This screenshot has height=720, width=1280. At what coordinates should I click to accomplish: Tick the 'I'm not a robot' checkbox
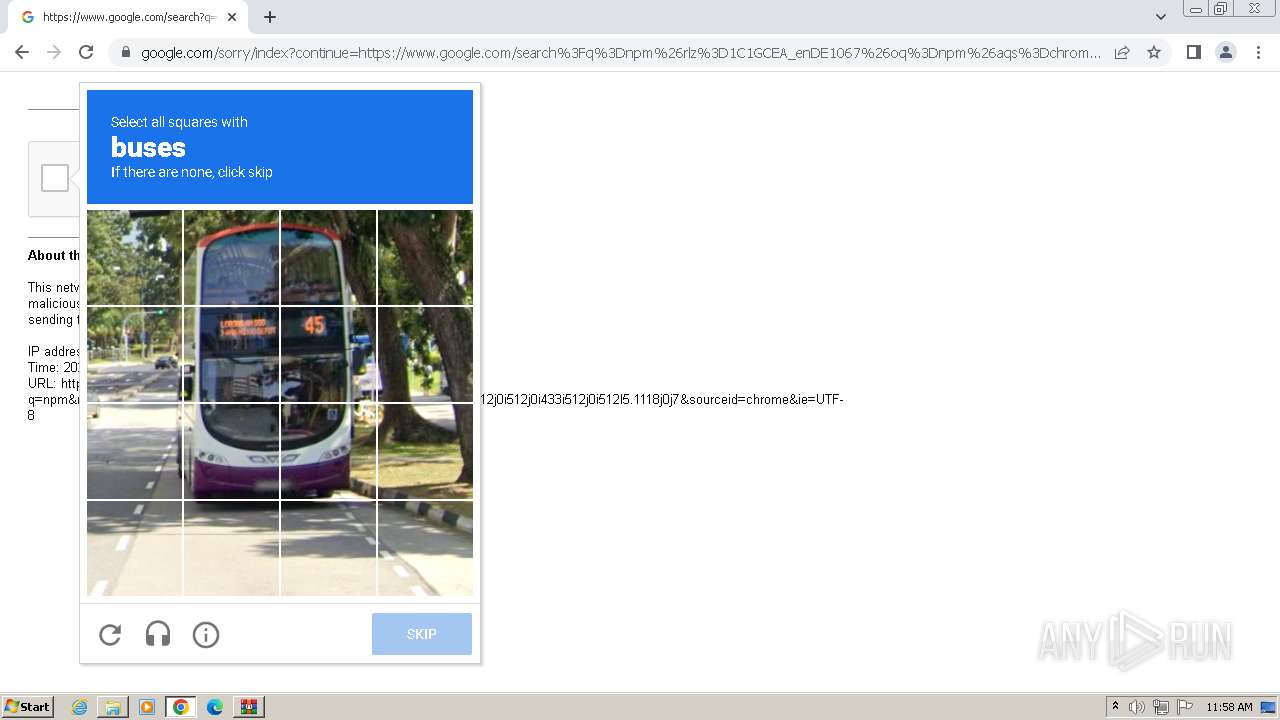55,178
